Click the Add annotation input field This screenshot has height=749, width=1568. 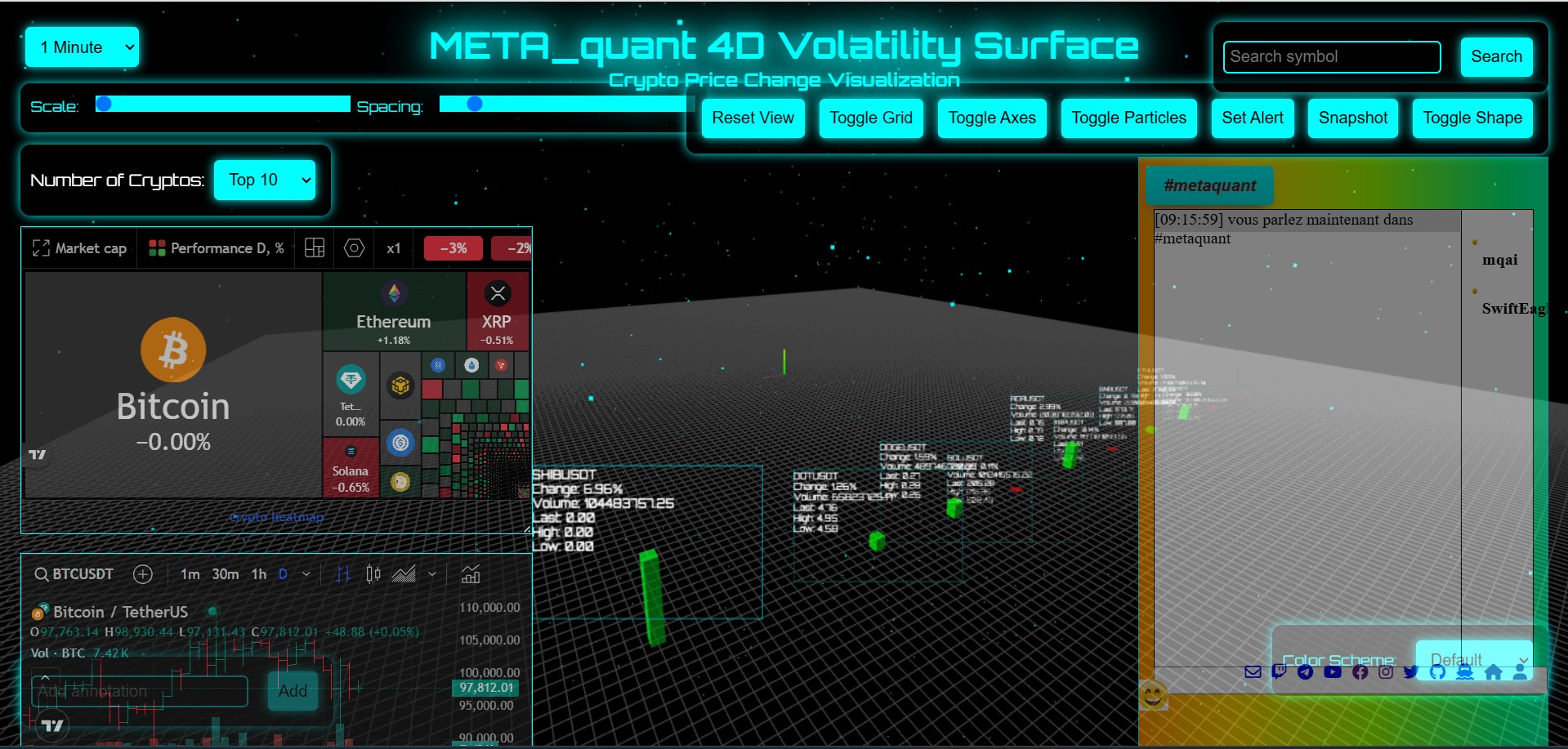tap(140, 691)
